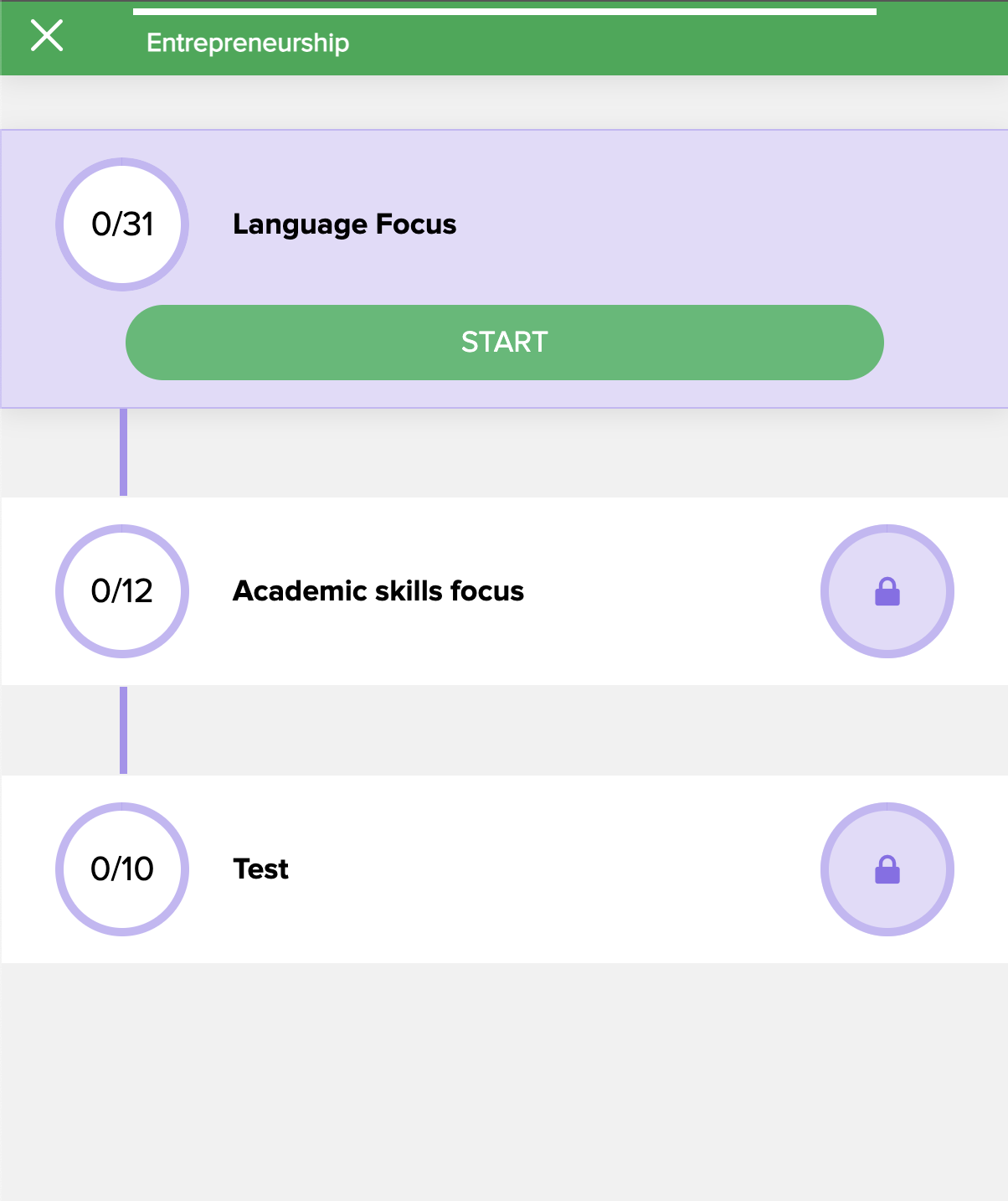Click the connector line above the Test row
Viewport: 1008px width, 1201px height.
click(124, 730)
